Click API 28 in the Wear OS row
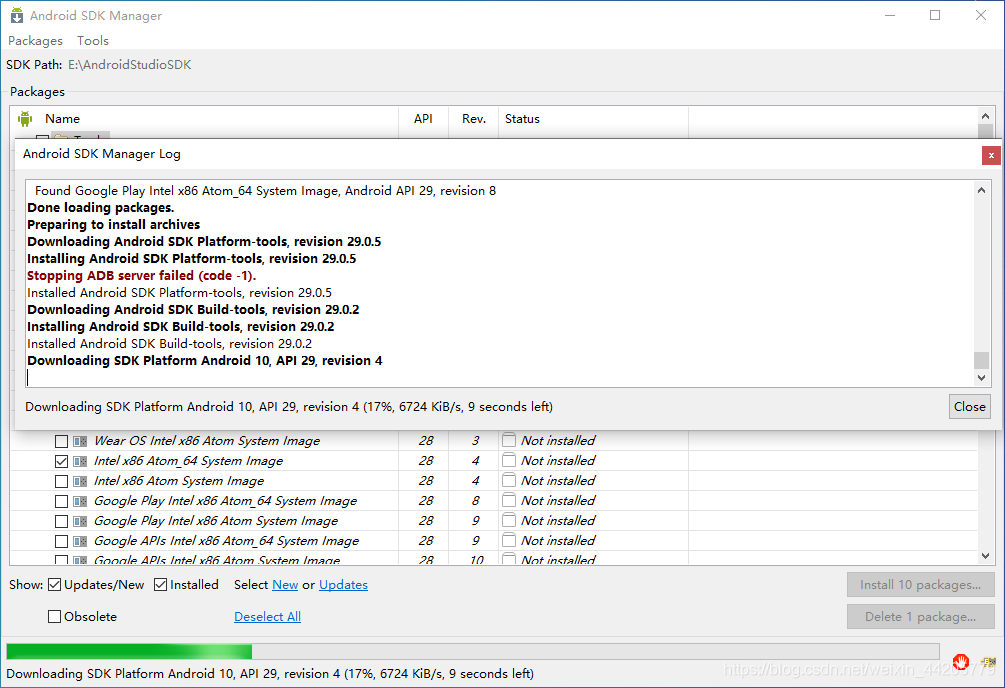Screen dimensions: 1005x688 [x=426, y=440]
